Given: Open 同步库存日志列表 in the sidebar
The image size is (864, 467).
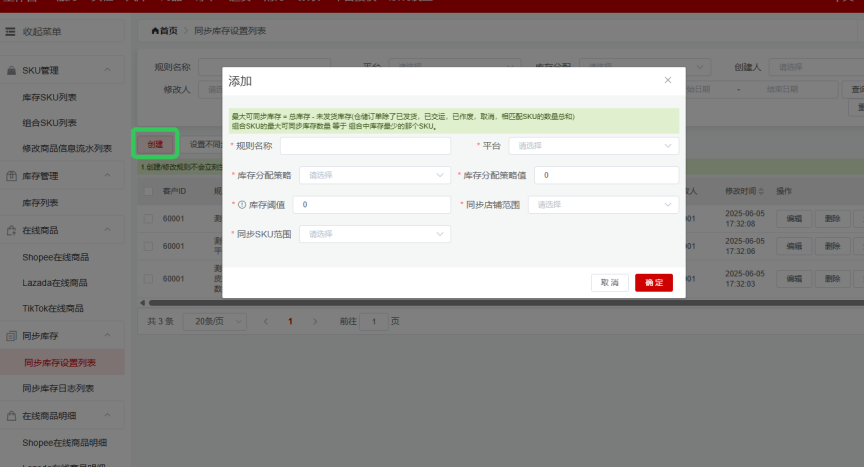Looking at the screenshot, I should (58, 388).
